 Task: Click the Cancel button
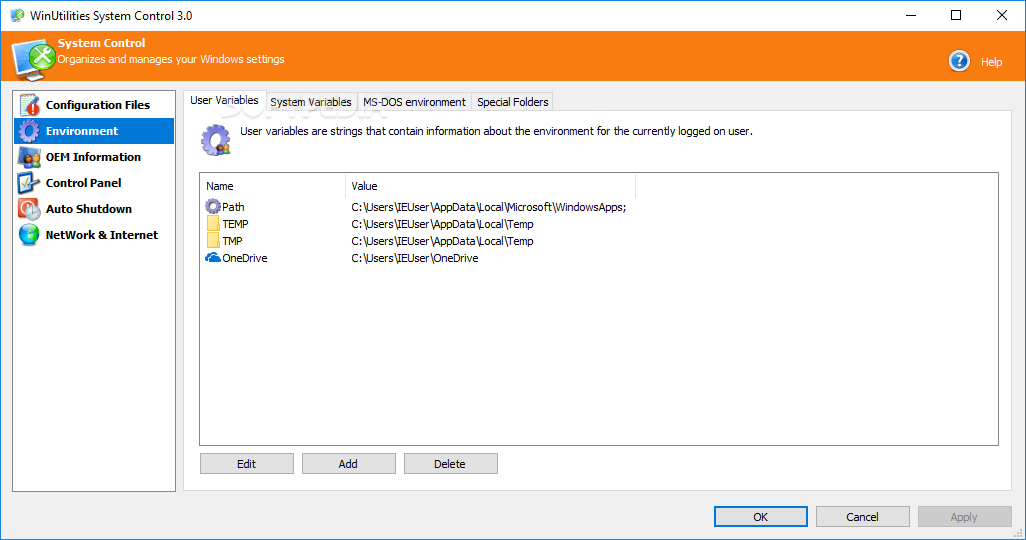pyautogui.click(x=862, y=516)
